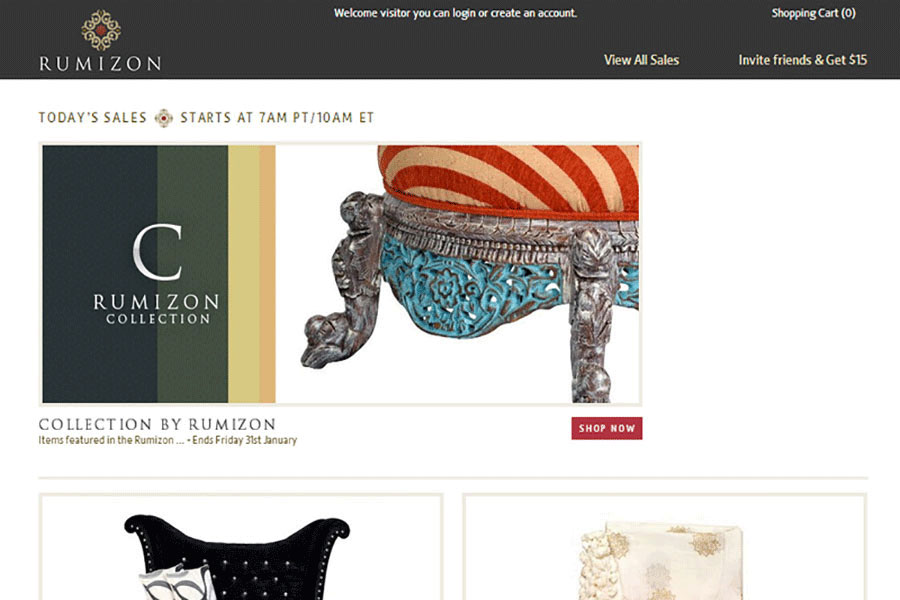Open the Collection by Rumizon heading link
Screen dimensions: 900x600
[x=157, y=424]
